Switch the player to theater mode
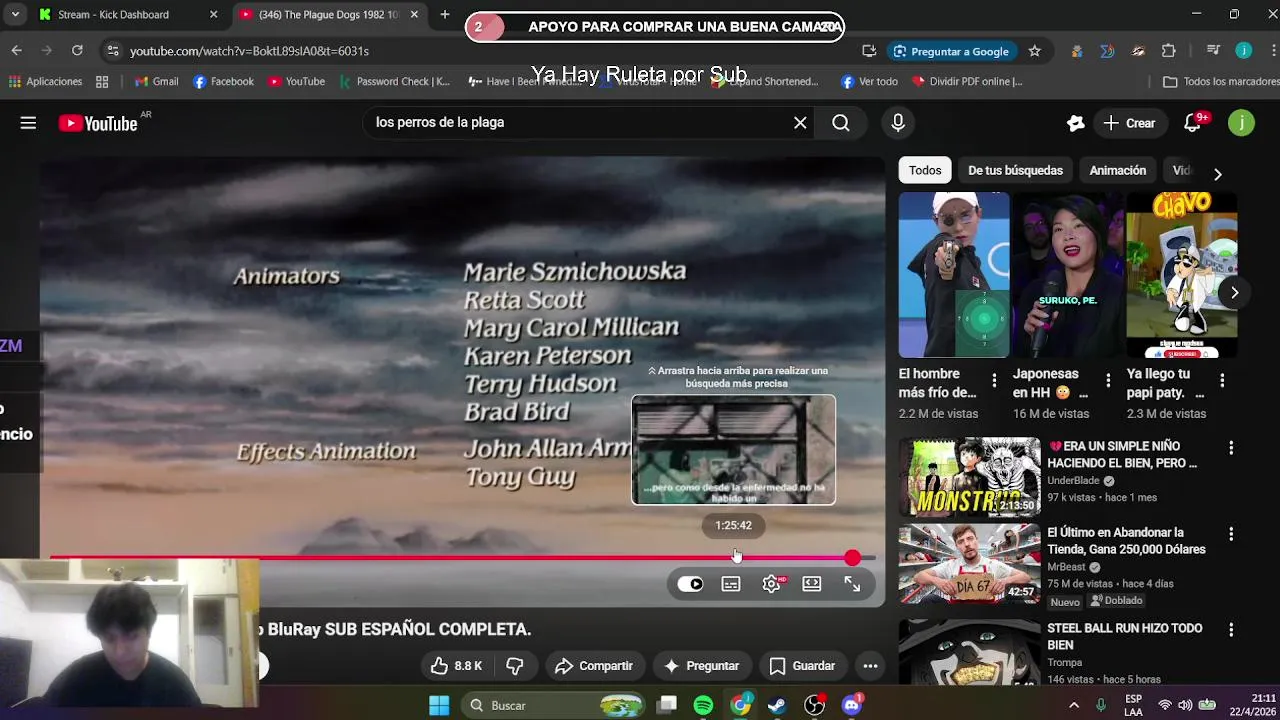Image resolution: width=1280 pixels, height=720 pixels. (x=812, y=584)
